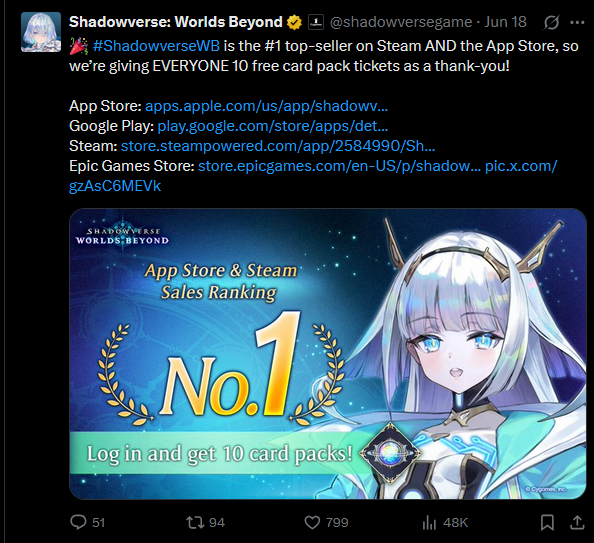Click the Grok explain icon beside date
The width and height of the screenshot is (594, 543).
pos(552,23)
